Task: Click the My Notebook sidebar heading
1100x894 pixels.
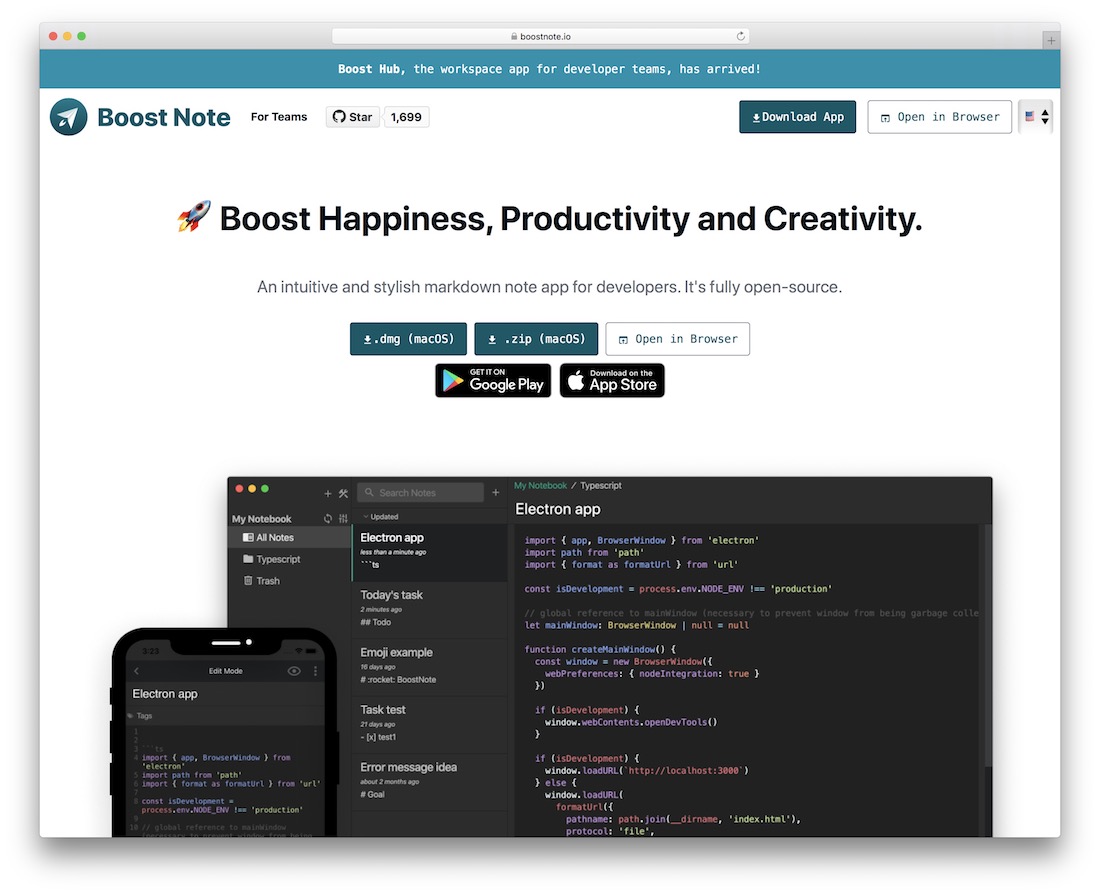Action: [262, 519]
